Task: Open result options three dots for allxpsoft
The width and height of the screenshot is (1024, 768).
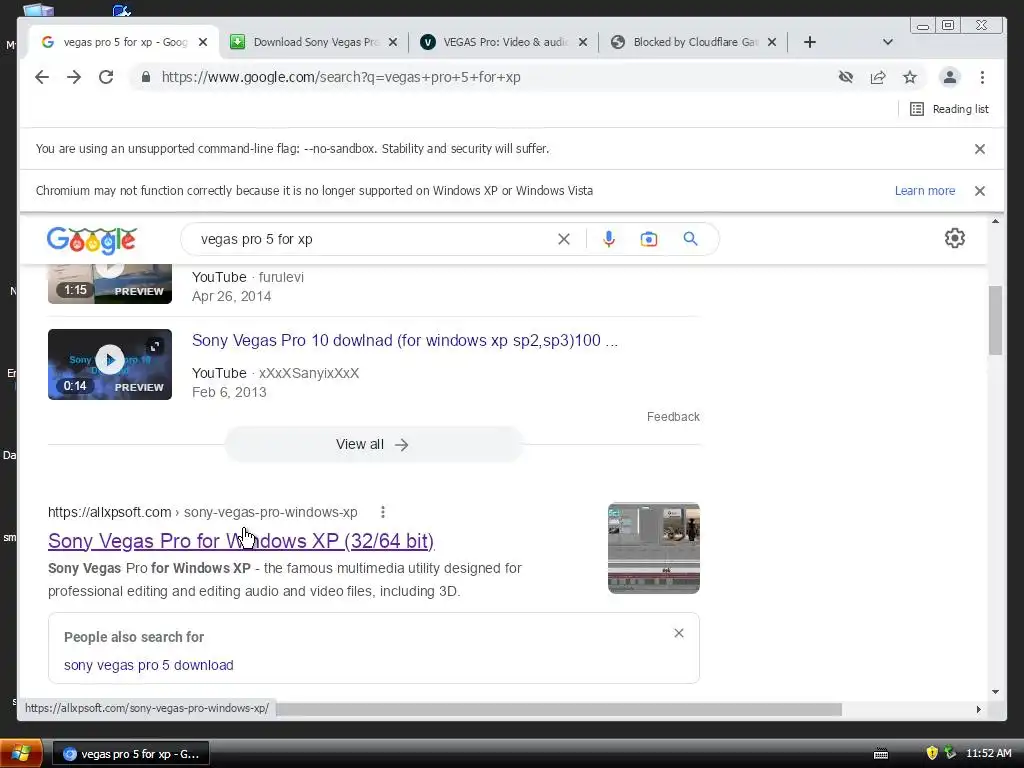Action: pos(383,512)
